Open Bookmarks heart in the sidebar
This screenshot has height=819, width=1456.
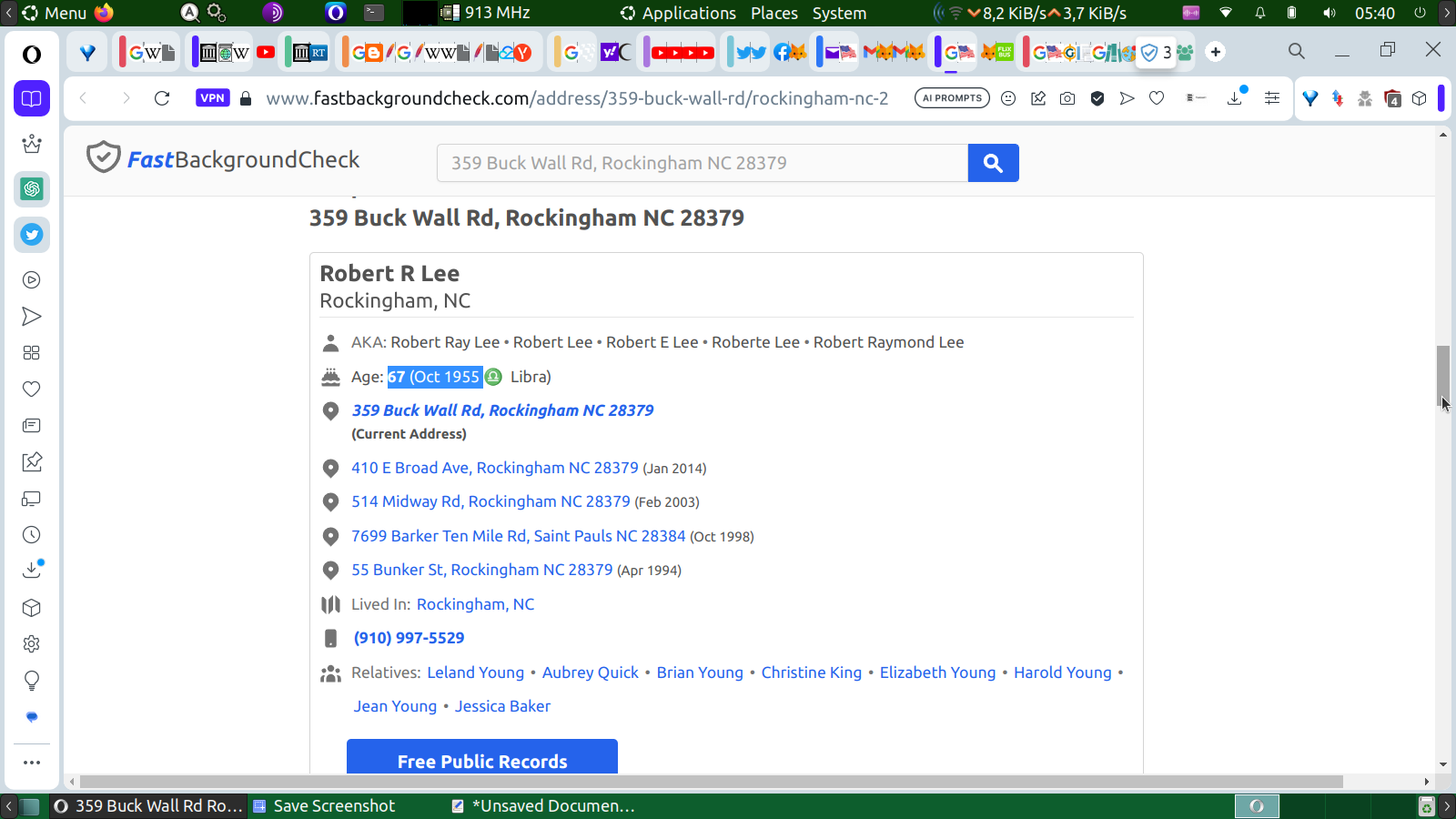pyautogui.click(x=32, y=389)
